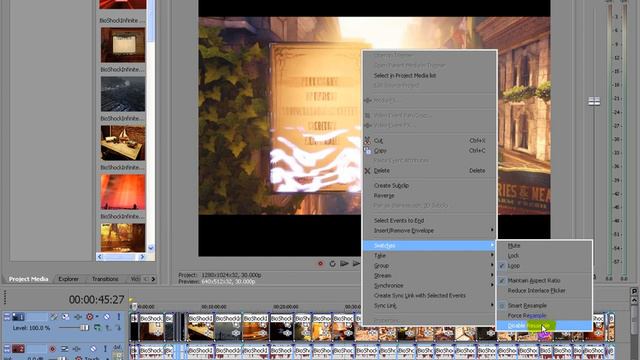
Task: Uncheck the Loop switch
Action: click(544, 266)
